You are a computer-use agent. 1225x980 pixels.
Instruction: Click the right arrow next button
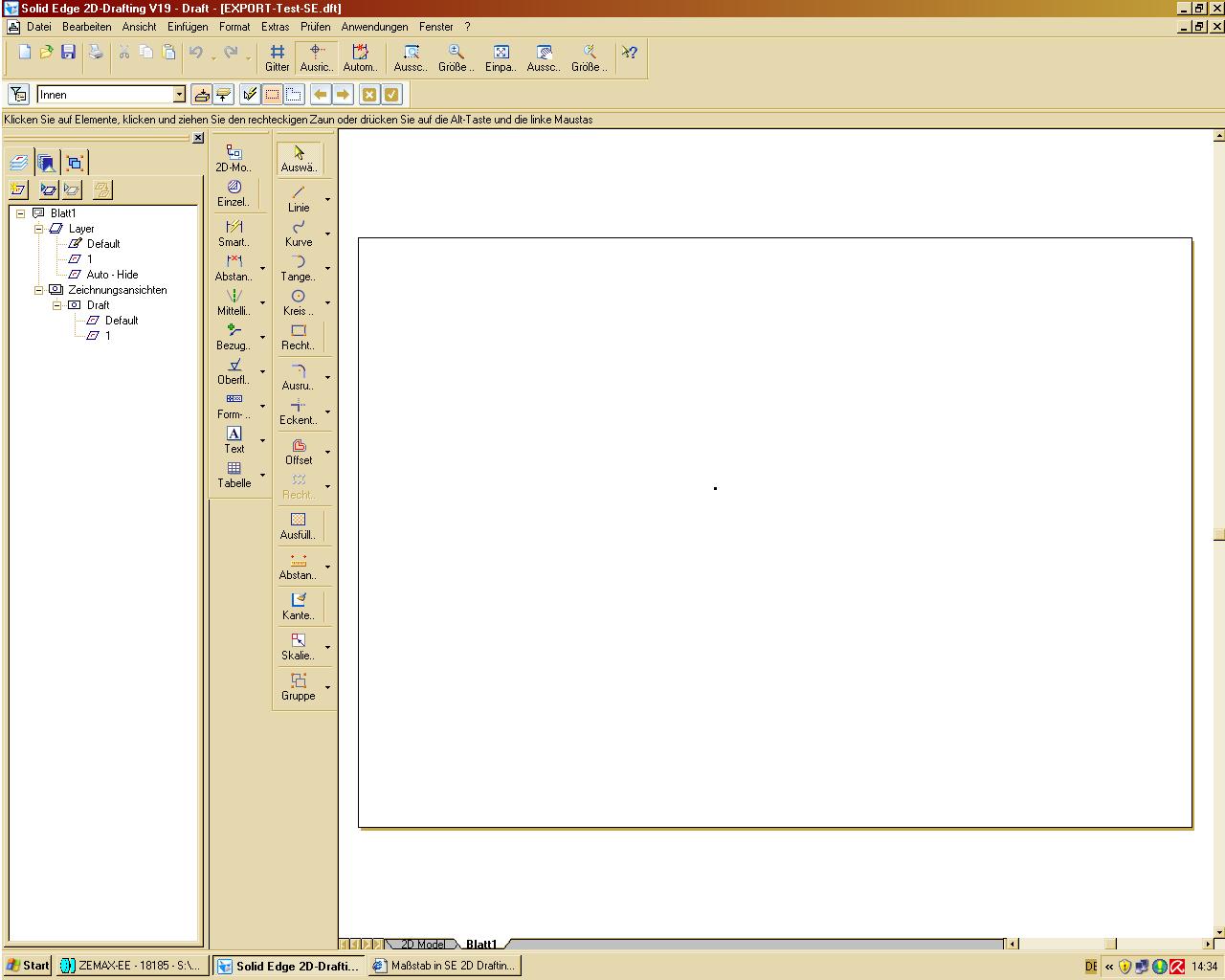tap(343, 95)
